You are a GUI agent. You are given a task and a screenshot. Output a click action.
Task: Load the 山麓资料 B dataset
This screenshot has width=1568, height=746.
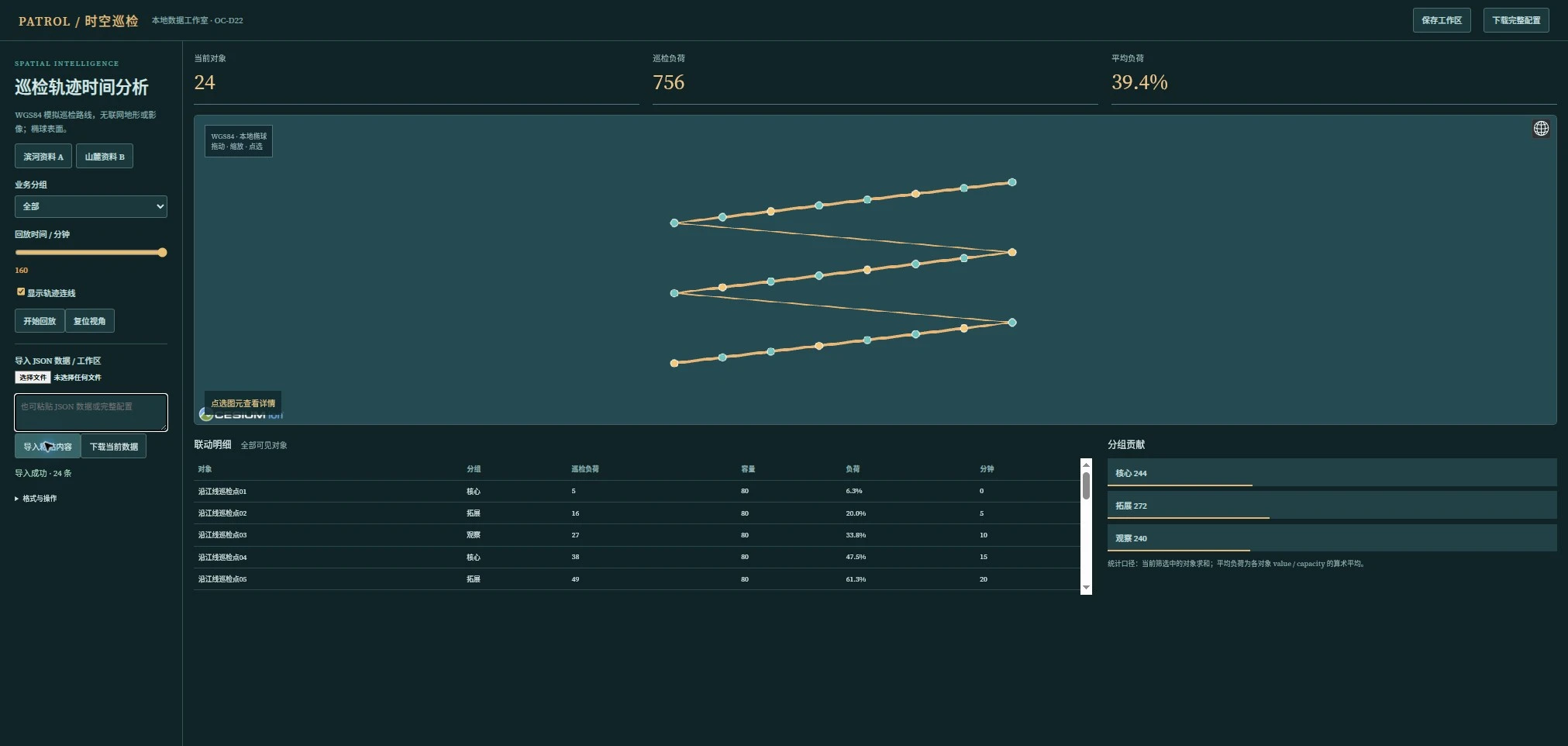[x=105, y=156]
